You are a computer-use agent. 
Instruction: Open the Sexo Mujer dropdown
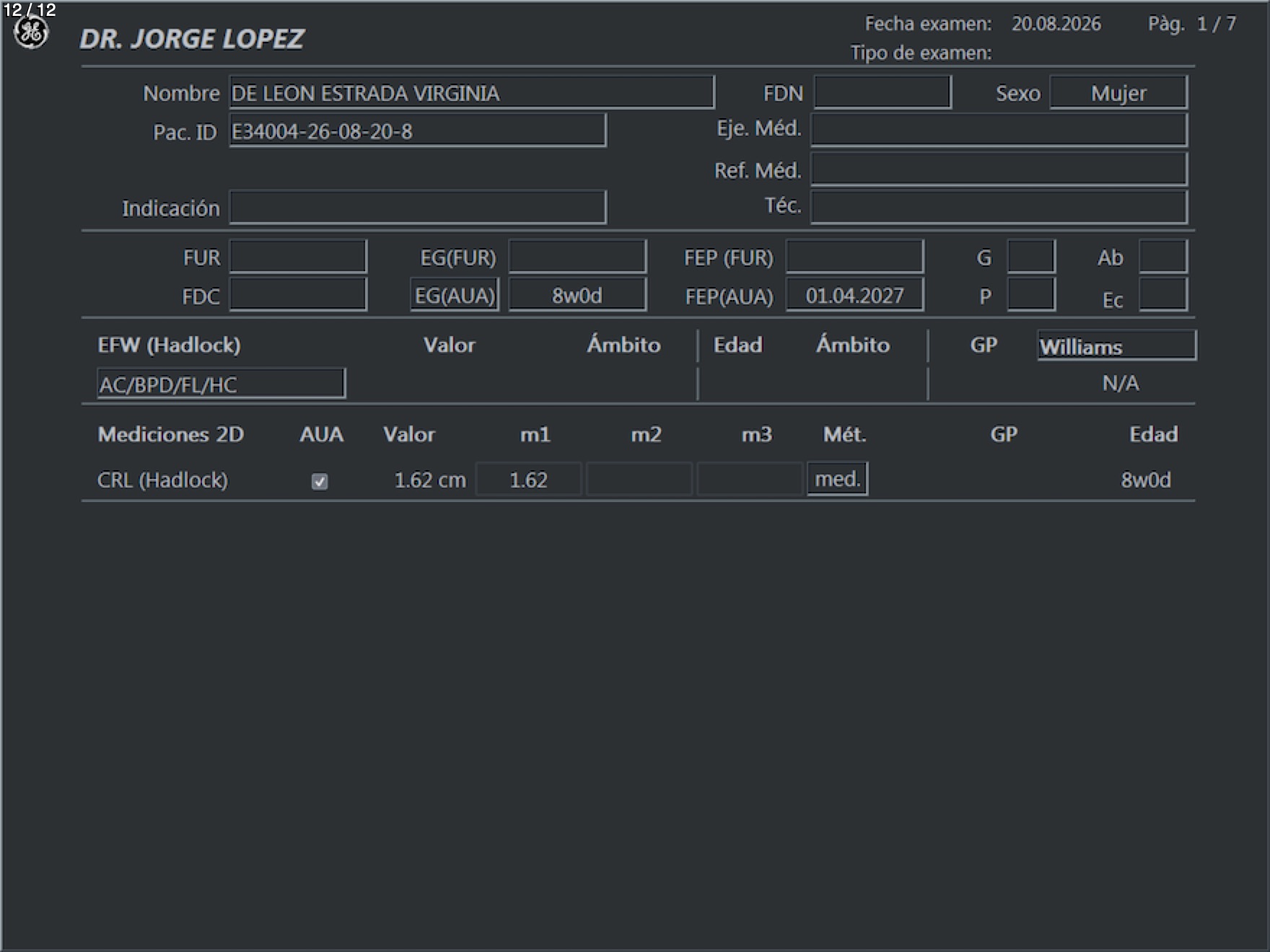(1118, 92)
